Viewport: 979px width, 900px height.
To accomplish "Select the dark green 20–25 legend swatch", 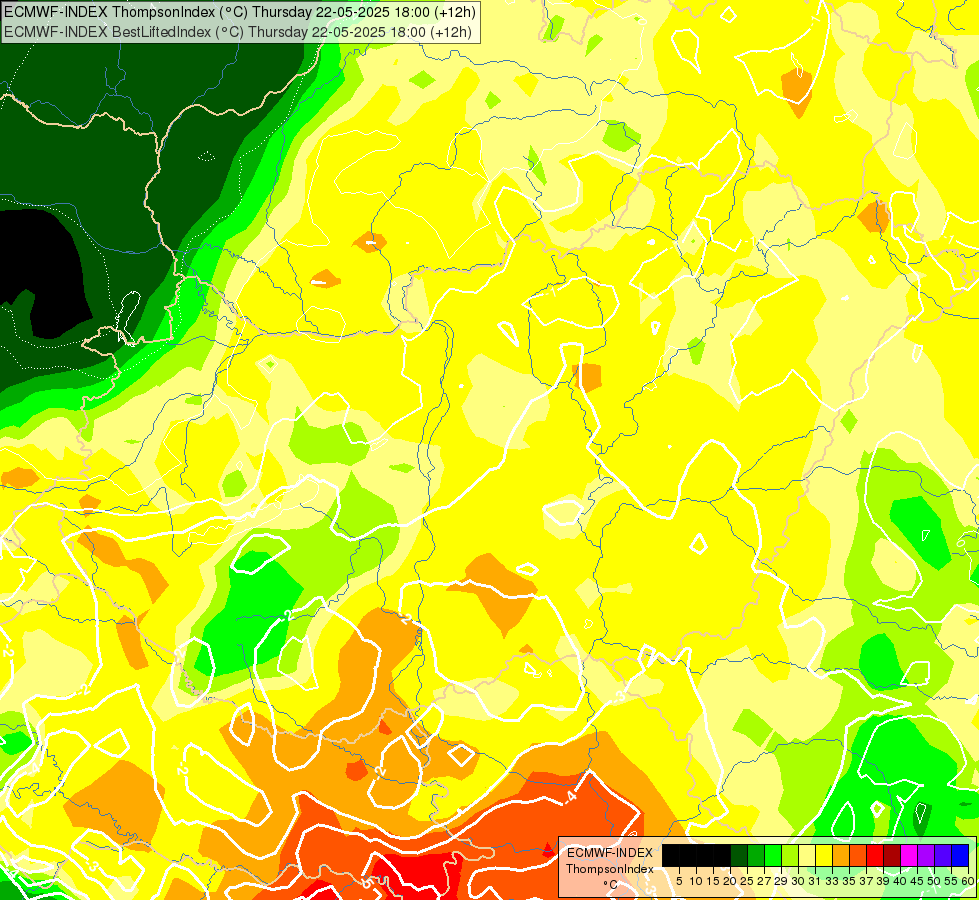I will pos(739,855).
